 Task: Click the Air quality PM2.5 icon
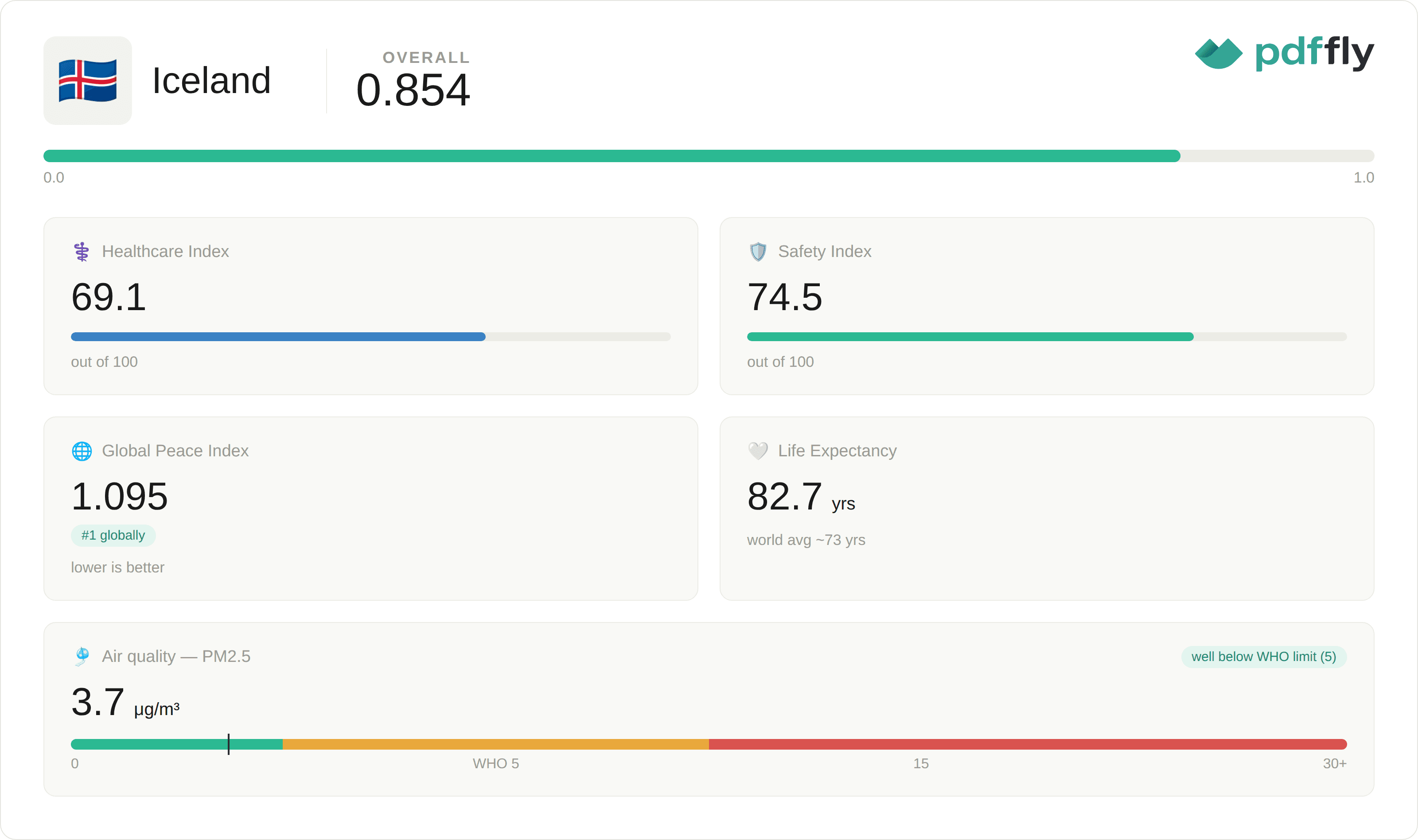(x=82, y=657)
